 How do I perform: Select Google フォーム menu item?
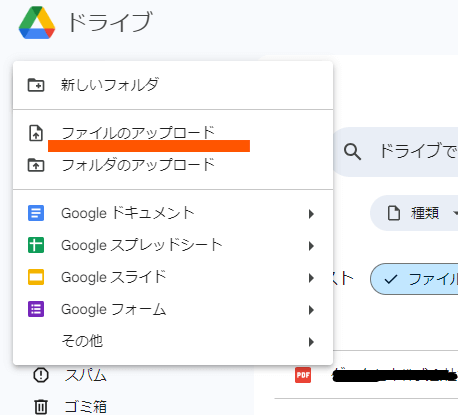(173, 309)
